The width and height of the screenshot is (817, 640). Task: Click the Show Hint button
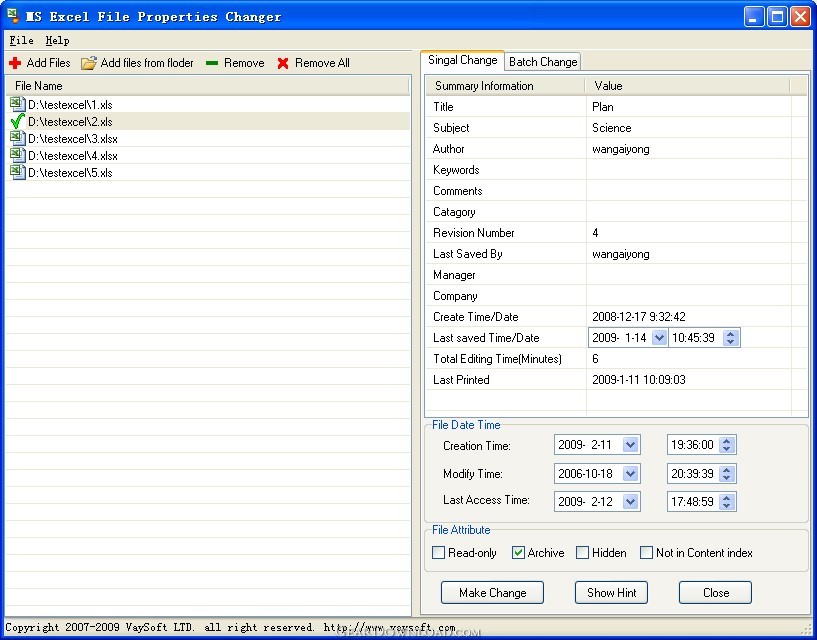coord(611,593)
